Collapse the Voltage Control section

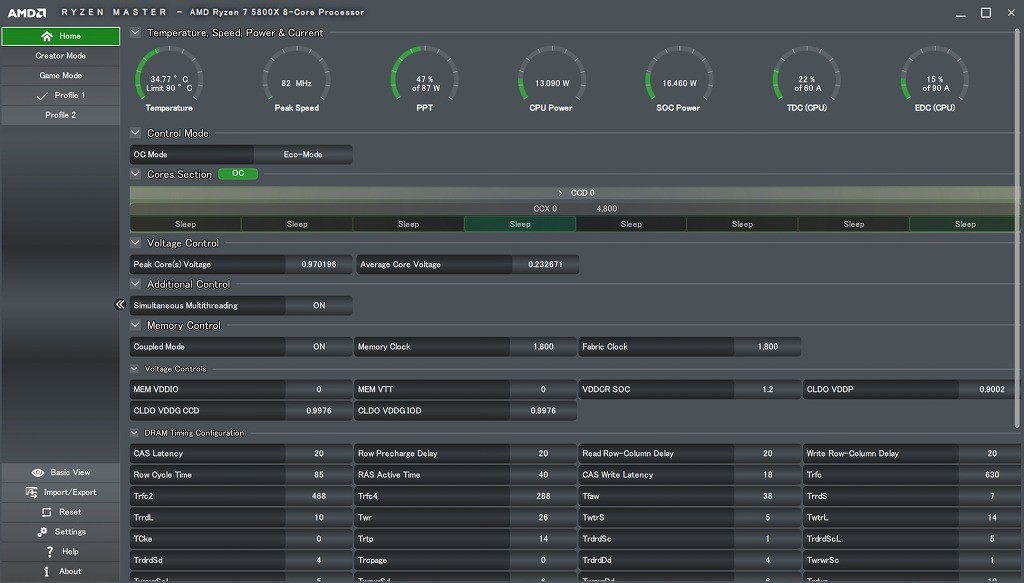pos(136,243)
